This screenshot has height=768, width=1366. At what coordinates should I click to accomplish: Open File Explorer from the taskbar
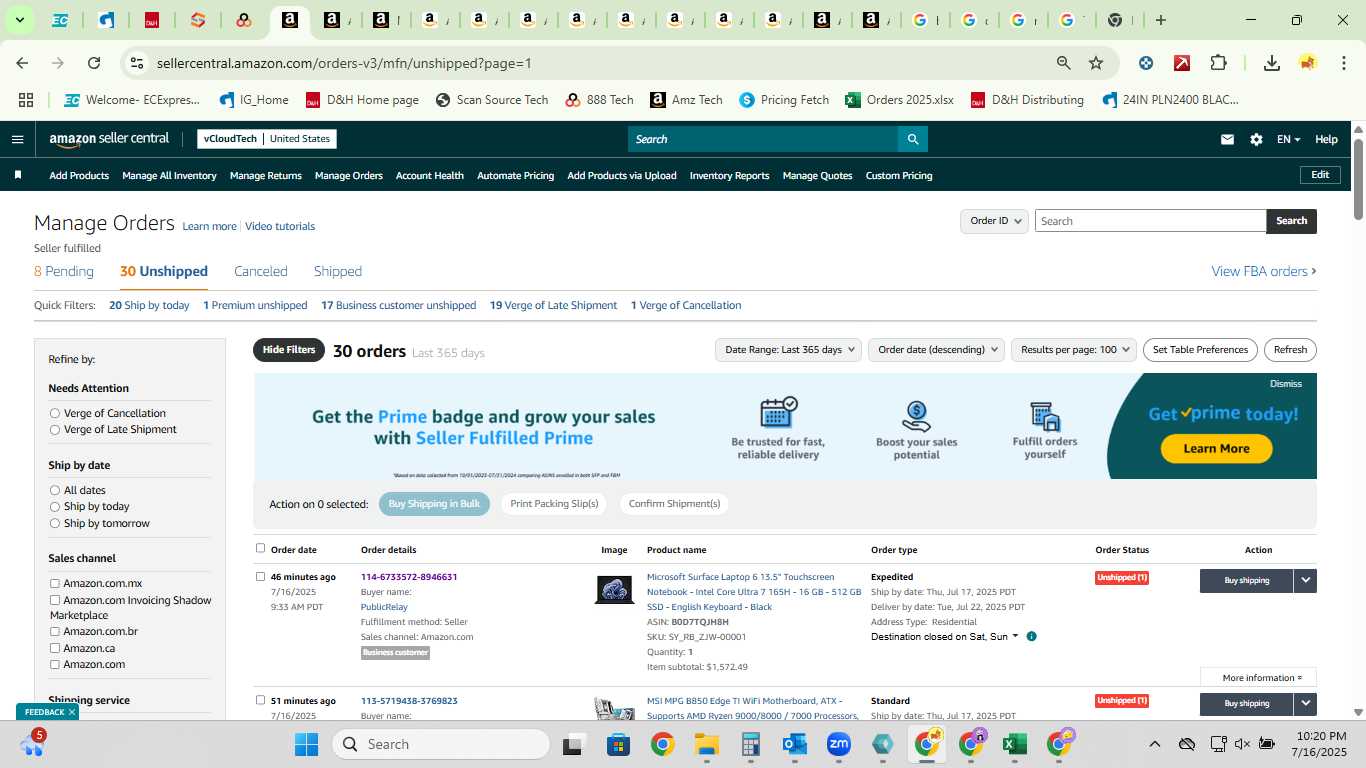(x=707, y=744)
